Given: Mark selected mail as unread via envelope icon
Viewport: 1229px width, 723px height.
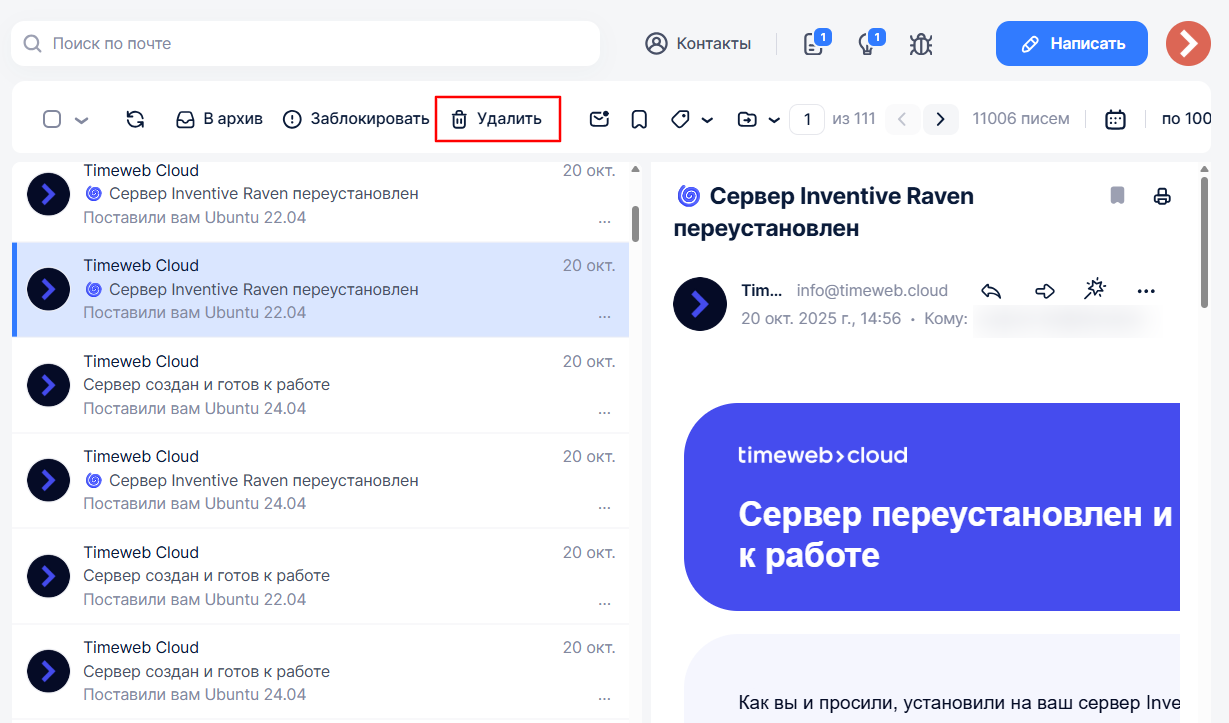Looking at the screenshot, I should tap(599, 119).
